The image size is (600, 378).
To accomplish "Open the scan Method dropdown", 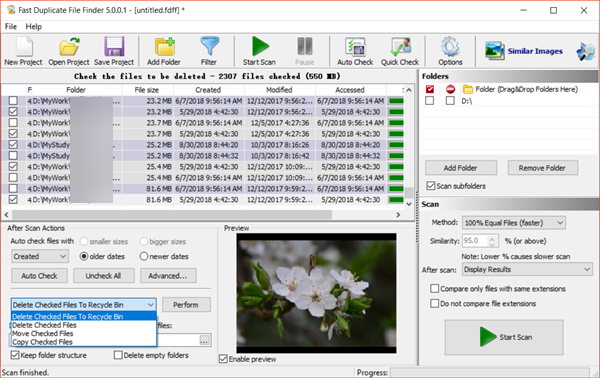I will 514,223.
